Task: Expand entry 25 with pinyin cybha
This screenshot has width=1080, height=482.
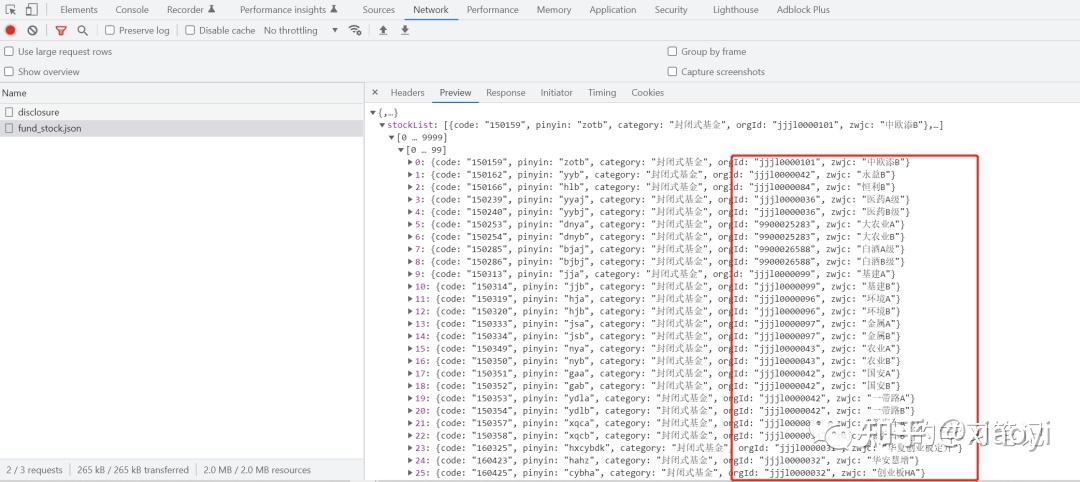Action: point(411,473)
